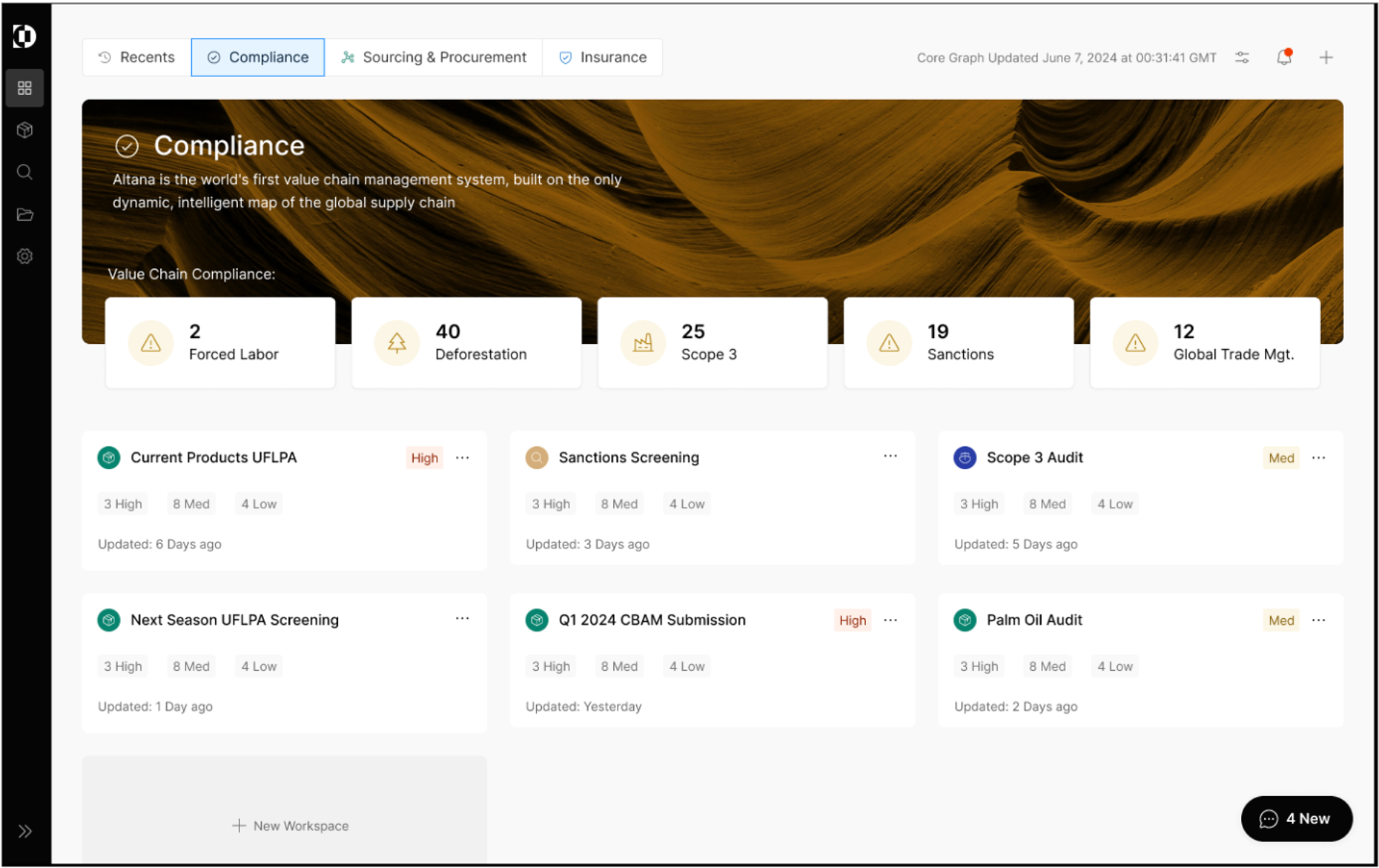Click the Palm Oil Audit icon

(965, 620)
